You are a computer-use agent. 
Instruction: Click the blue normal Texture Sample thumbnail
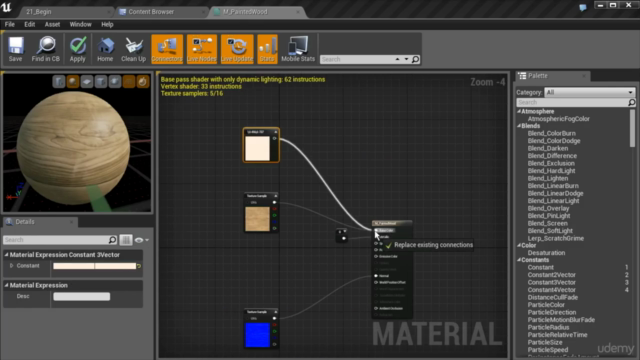point(258,335)
